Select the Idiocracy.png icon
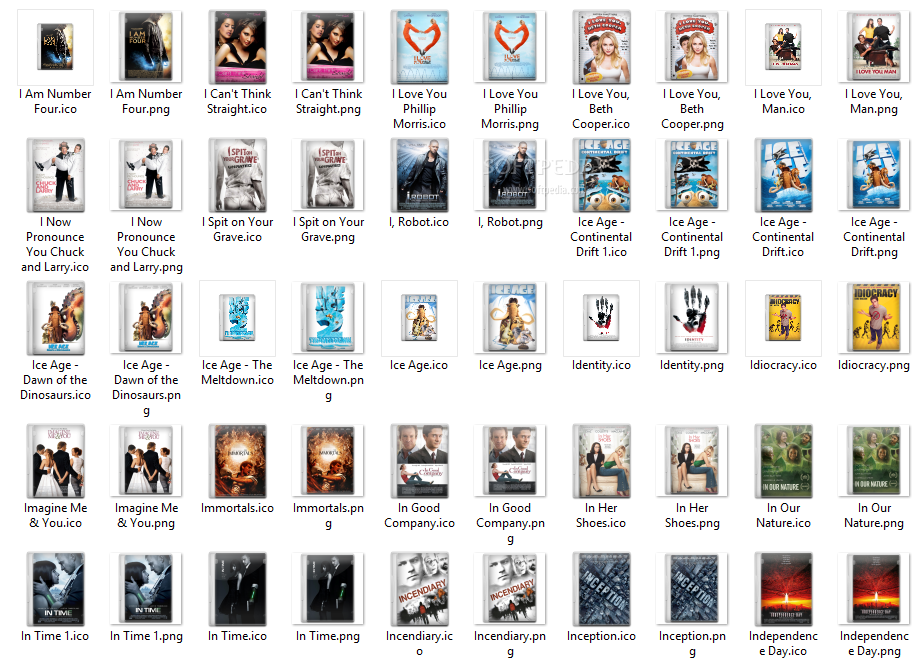The height and width of the screenshot is (661, 922). coord(874,318)
